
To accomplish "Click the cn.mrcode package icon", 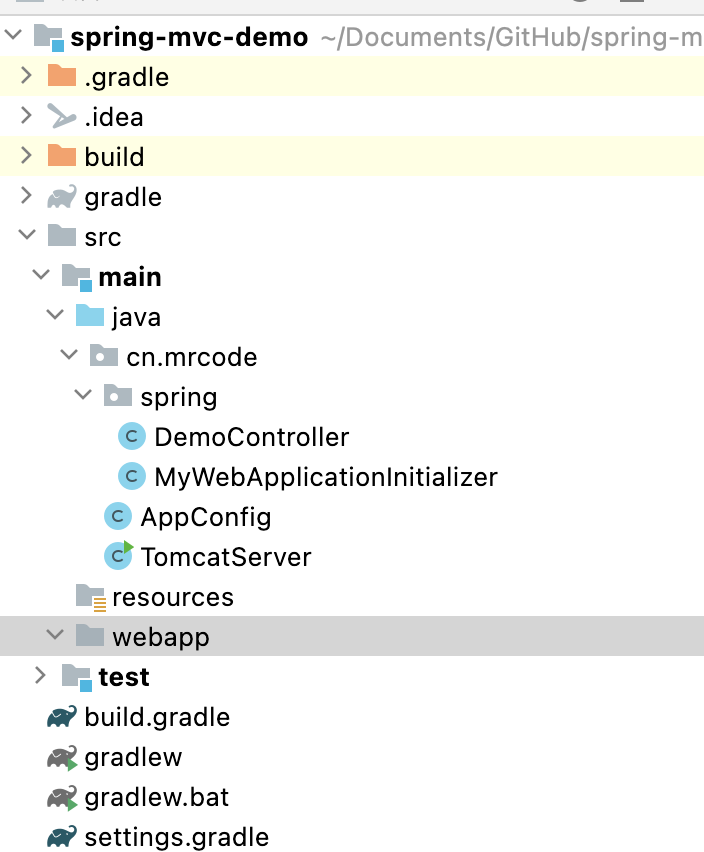I will pos(104,357).
